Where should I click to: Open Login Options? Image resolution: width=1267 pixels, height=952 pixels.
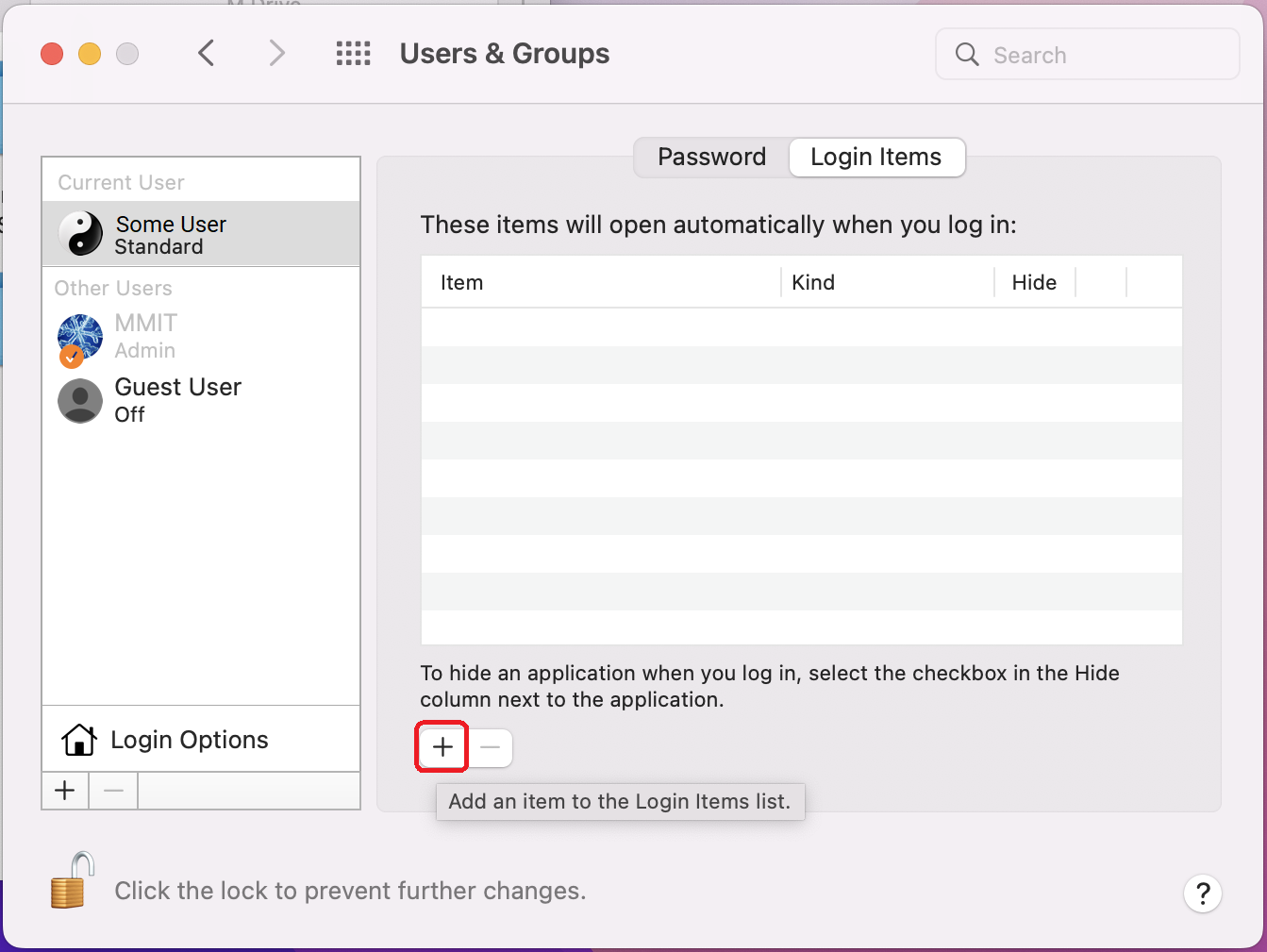point(189,740)
